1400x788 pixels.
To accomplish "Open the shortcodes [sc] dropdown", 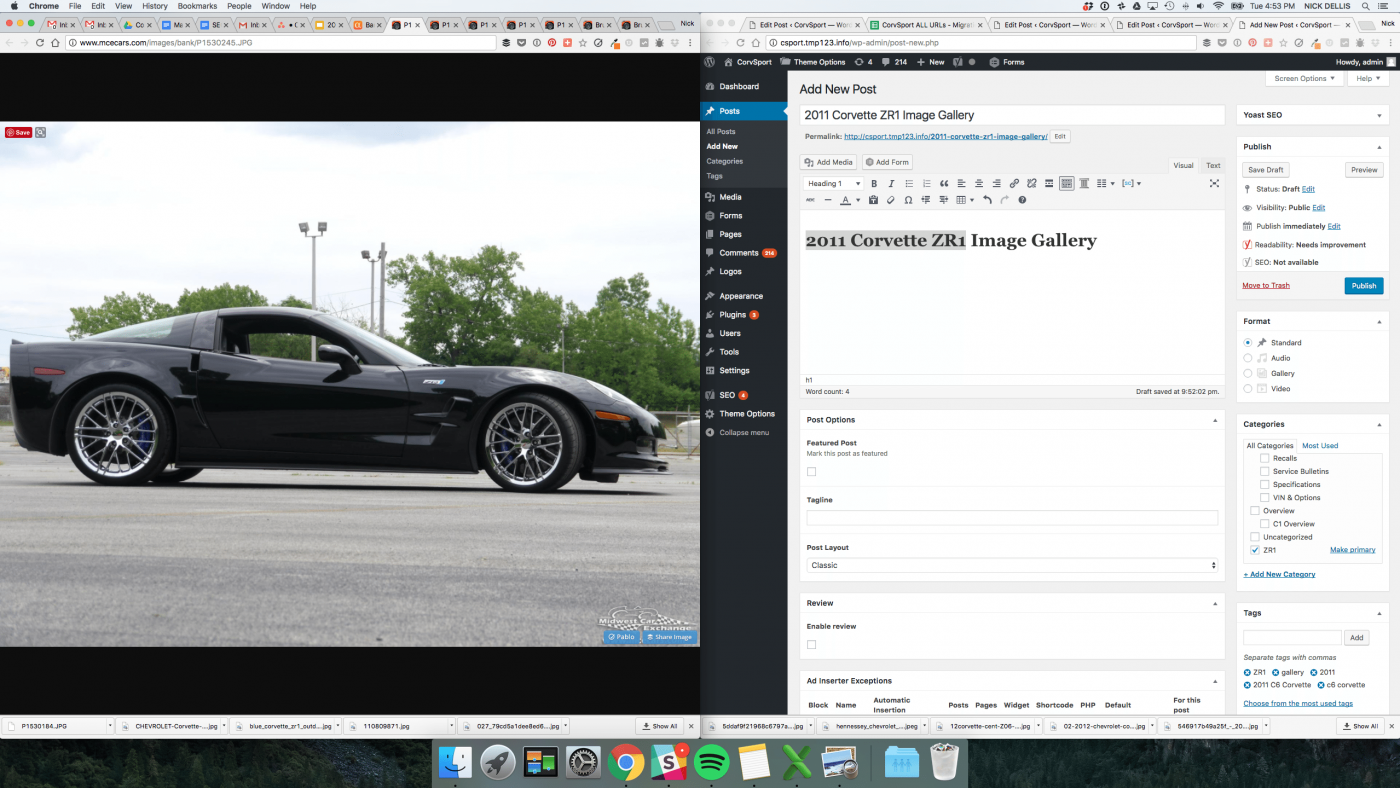I will coord(1131,184).
